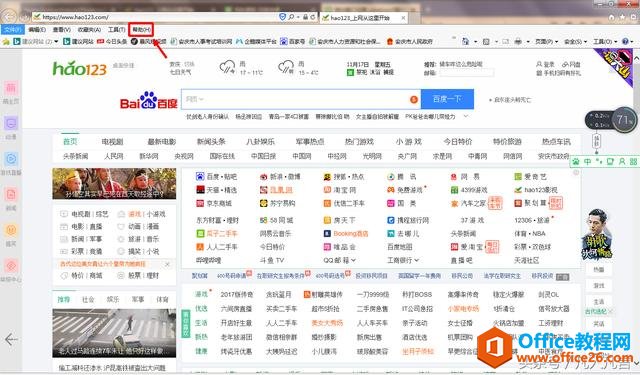
Task: Open the 百家号 favorites bar link
Action: (293, 42)
